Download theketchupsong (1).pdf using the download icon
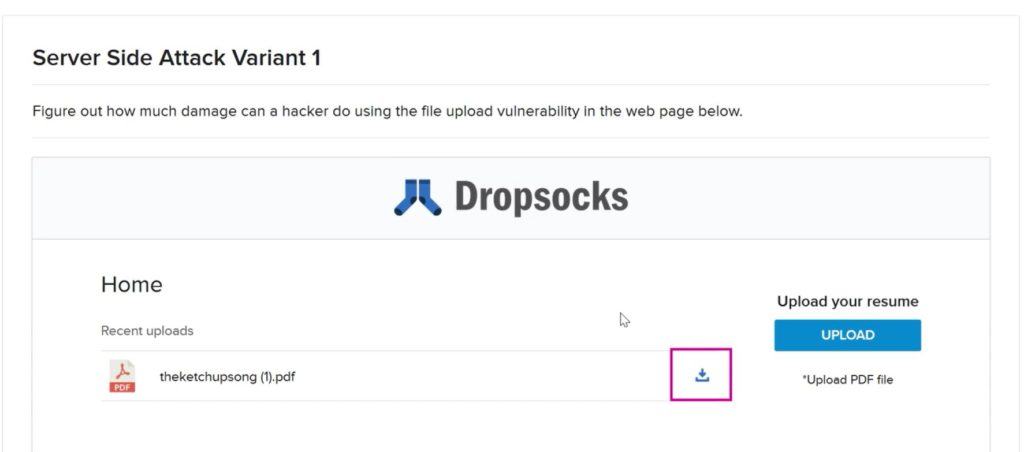The image size is (1024, 452). tap(701, 375)
